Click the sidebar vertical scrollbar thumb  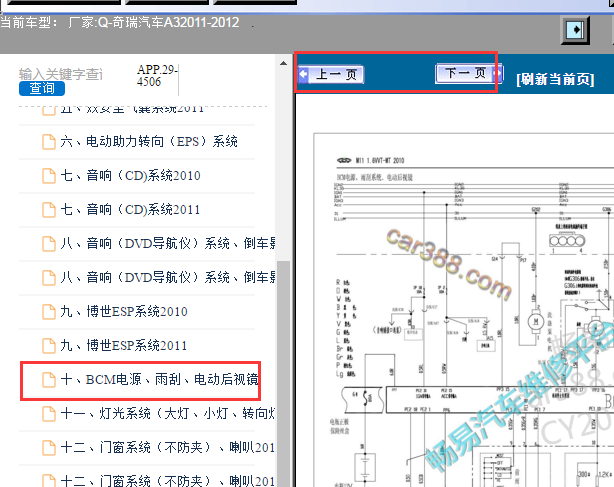click(x=284, y=374)
